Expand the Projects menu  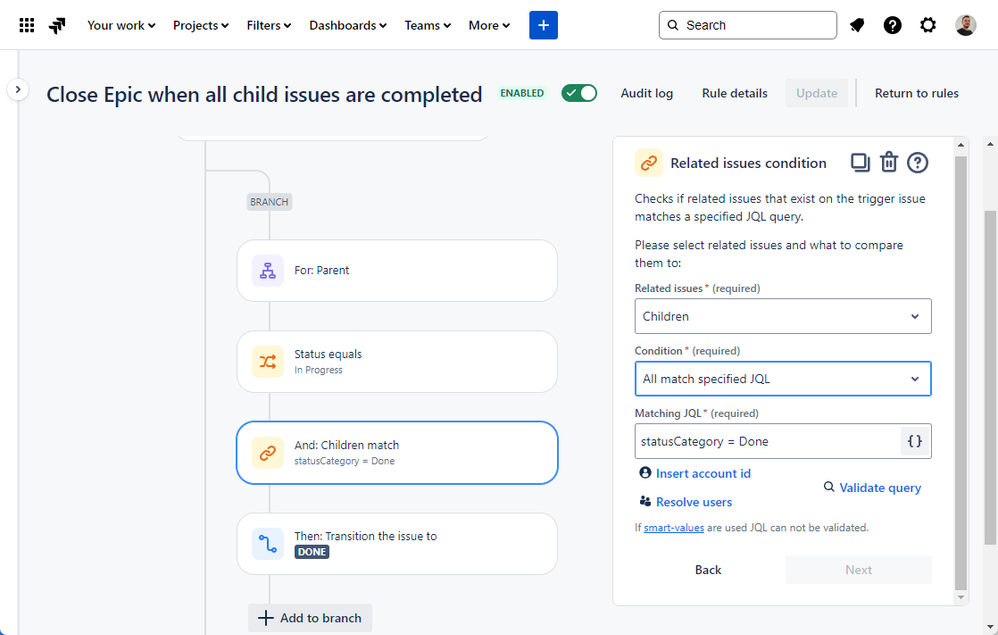pyautogui.click(x=200, y=25)
